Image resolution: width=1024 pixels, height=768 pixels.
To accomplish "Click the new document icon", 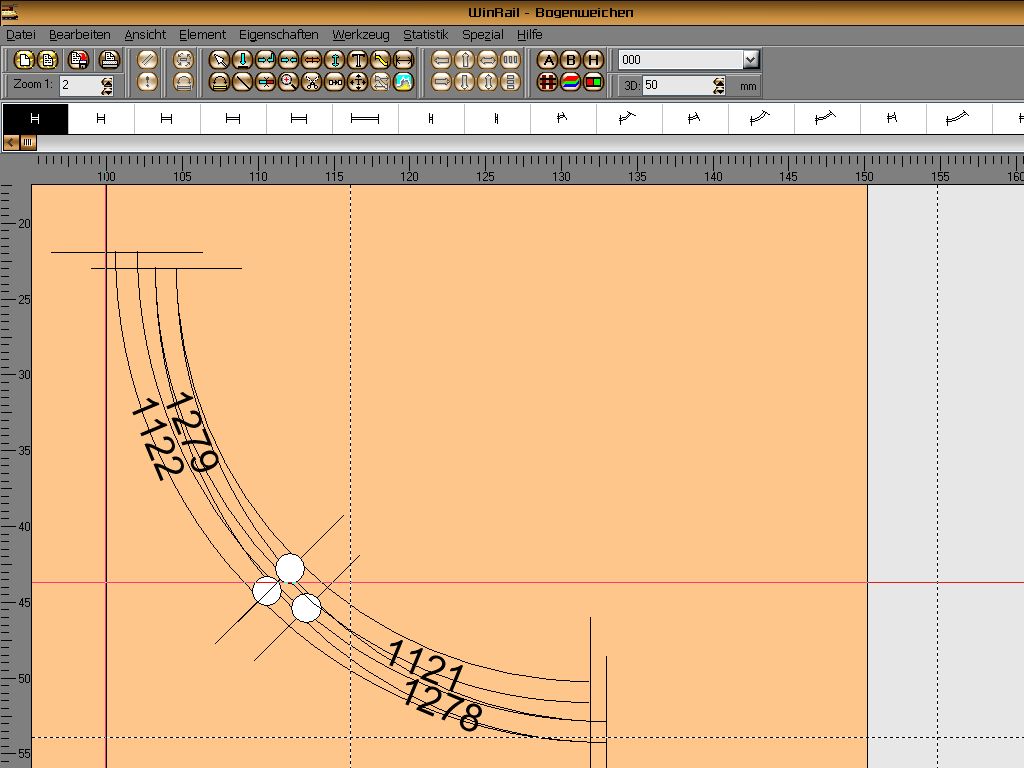I will pyautogui.click(x=23, y=60).
